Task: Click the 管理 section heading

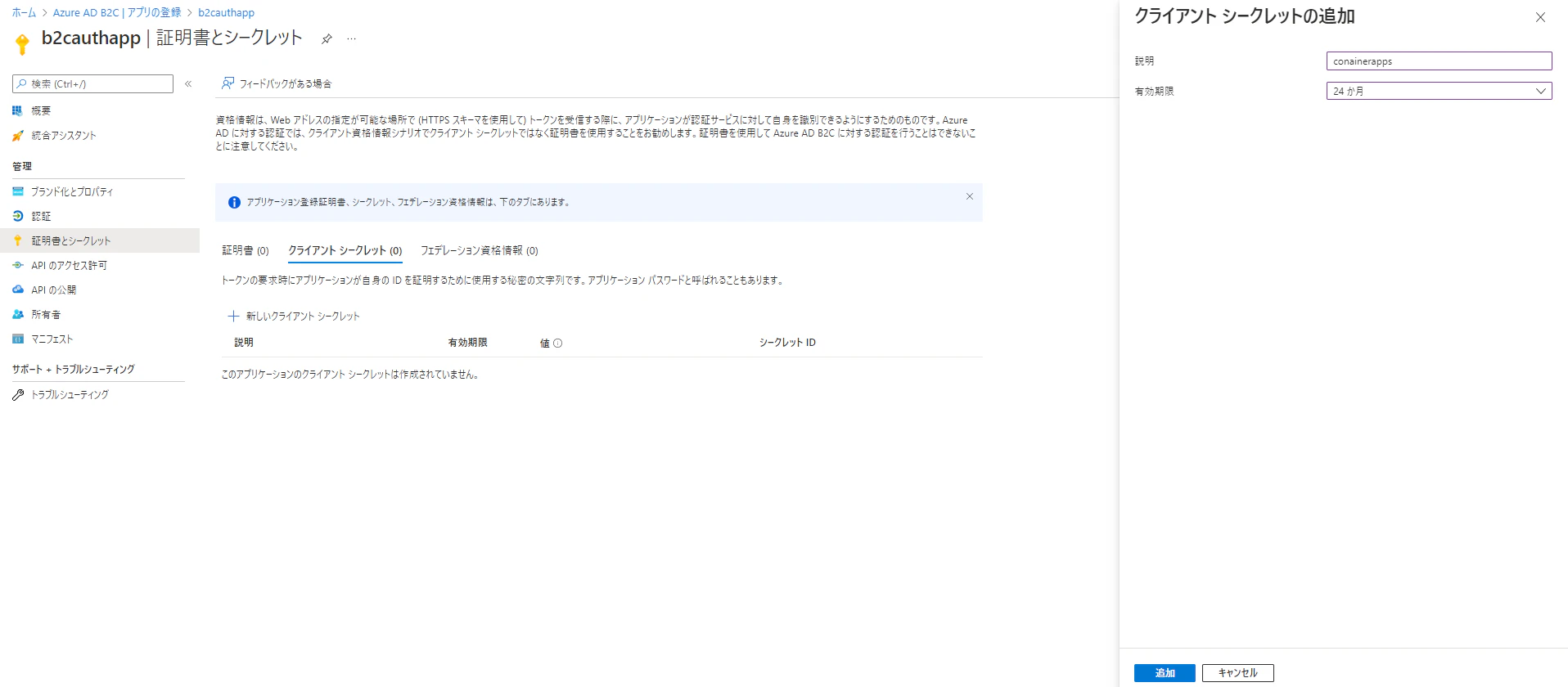Action: (x=22, y=166)
